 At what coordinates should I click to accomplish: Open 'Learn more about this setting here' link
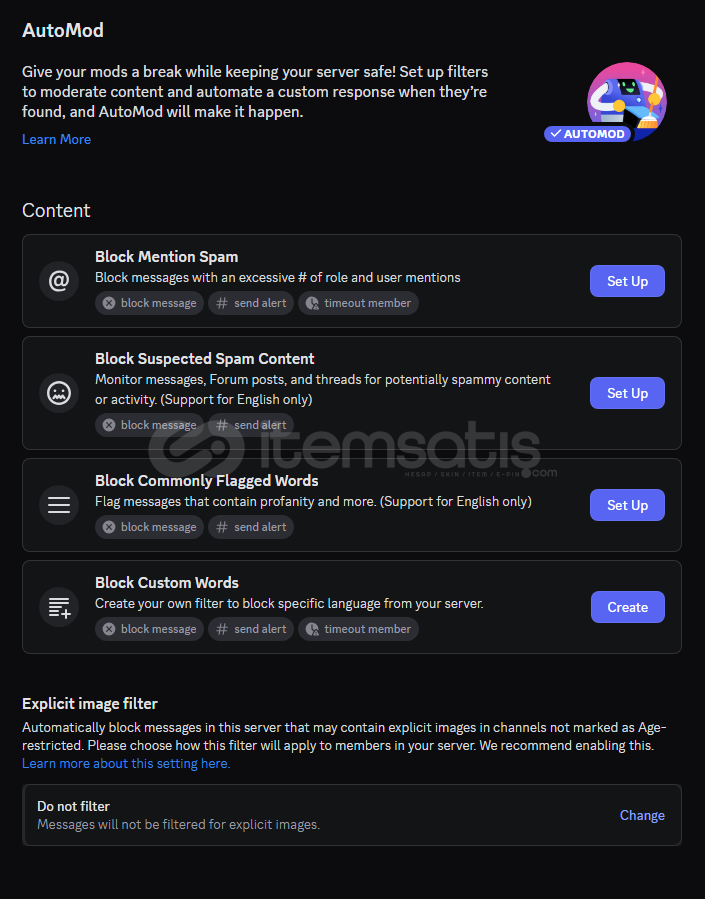(x=126, y=764)
